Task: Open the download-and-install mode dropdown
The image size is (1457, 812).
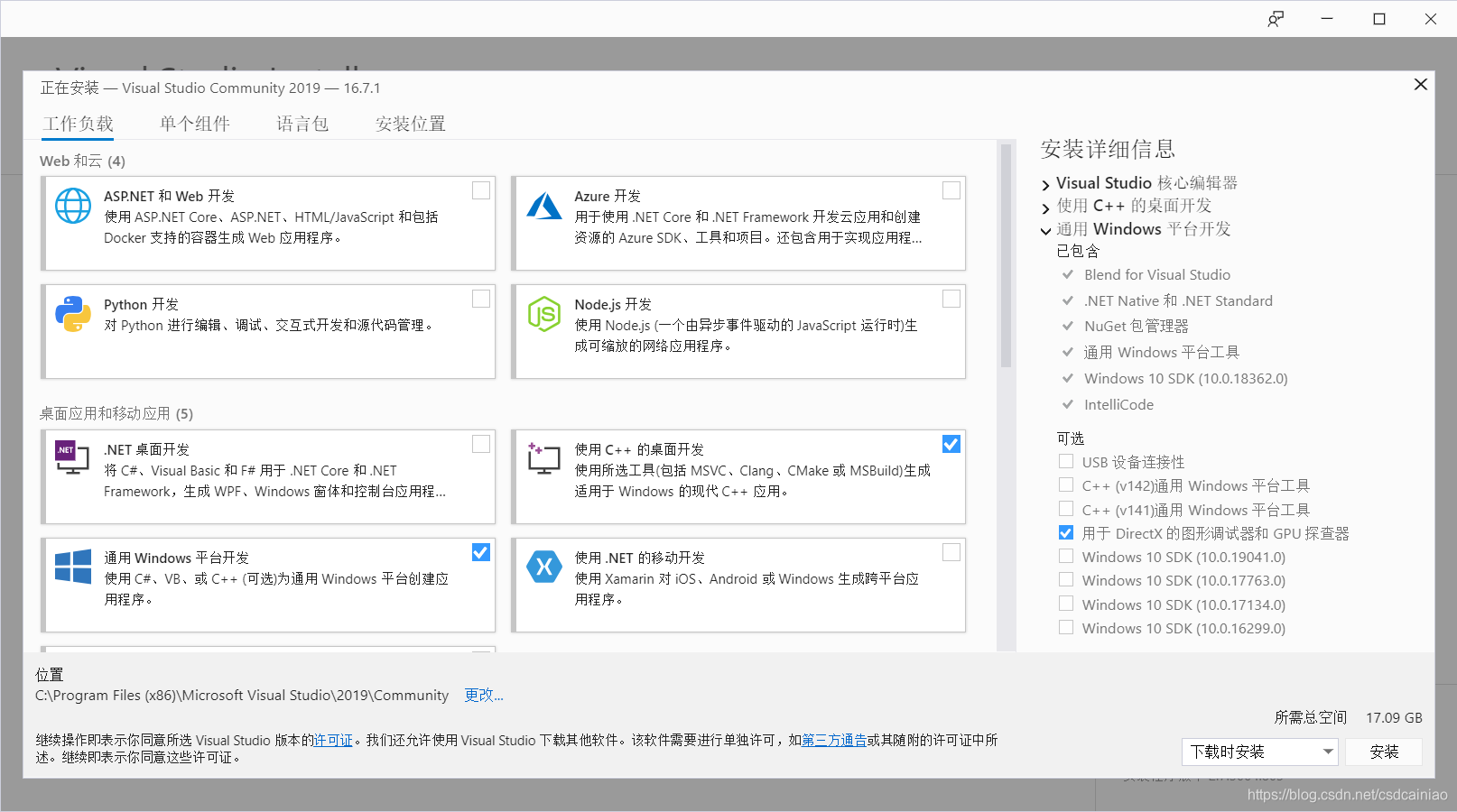Action: click(x=1259, y=752)
